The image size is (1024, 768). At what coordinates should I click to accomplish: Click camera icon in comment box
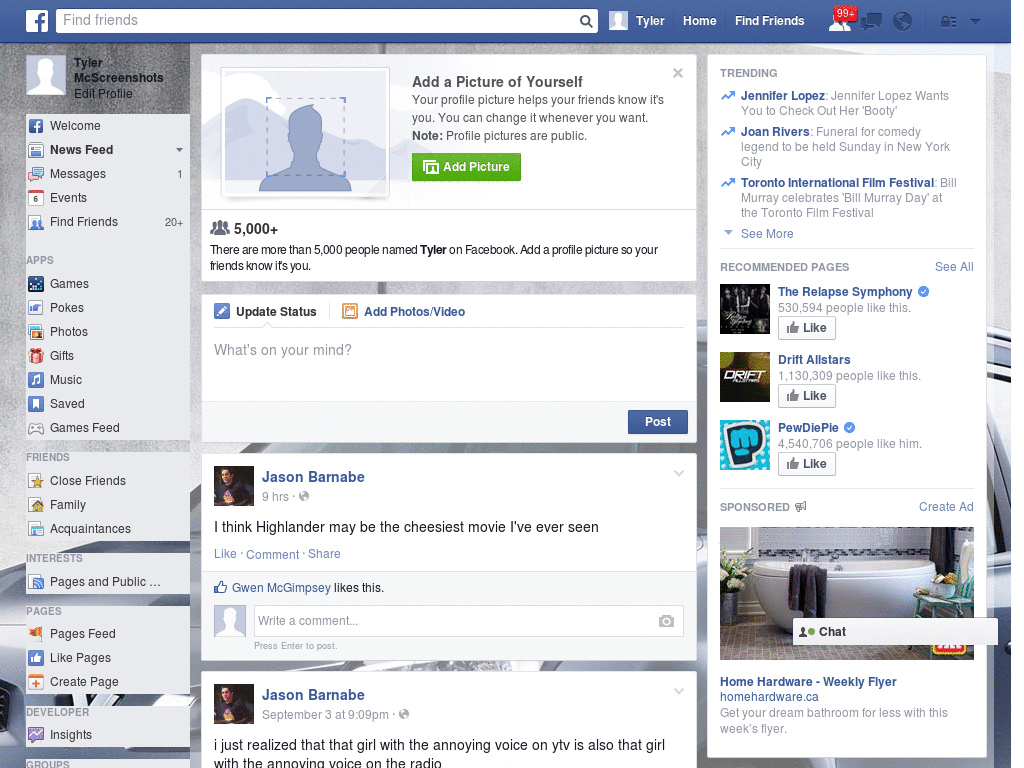666,621
